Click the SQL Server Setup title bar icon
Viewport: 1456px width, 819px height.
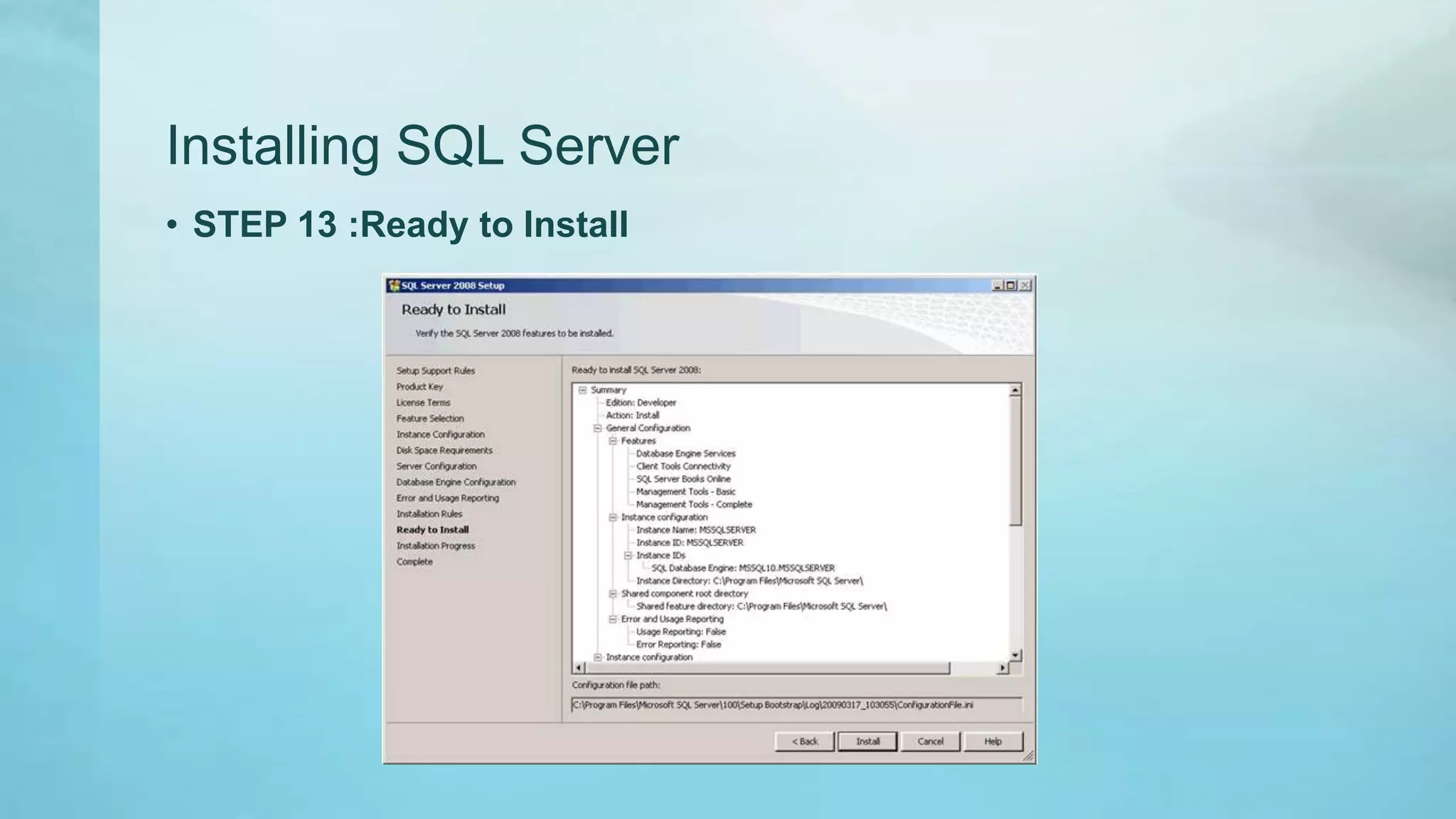[394, 286]
